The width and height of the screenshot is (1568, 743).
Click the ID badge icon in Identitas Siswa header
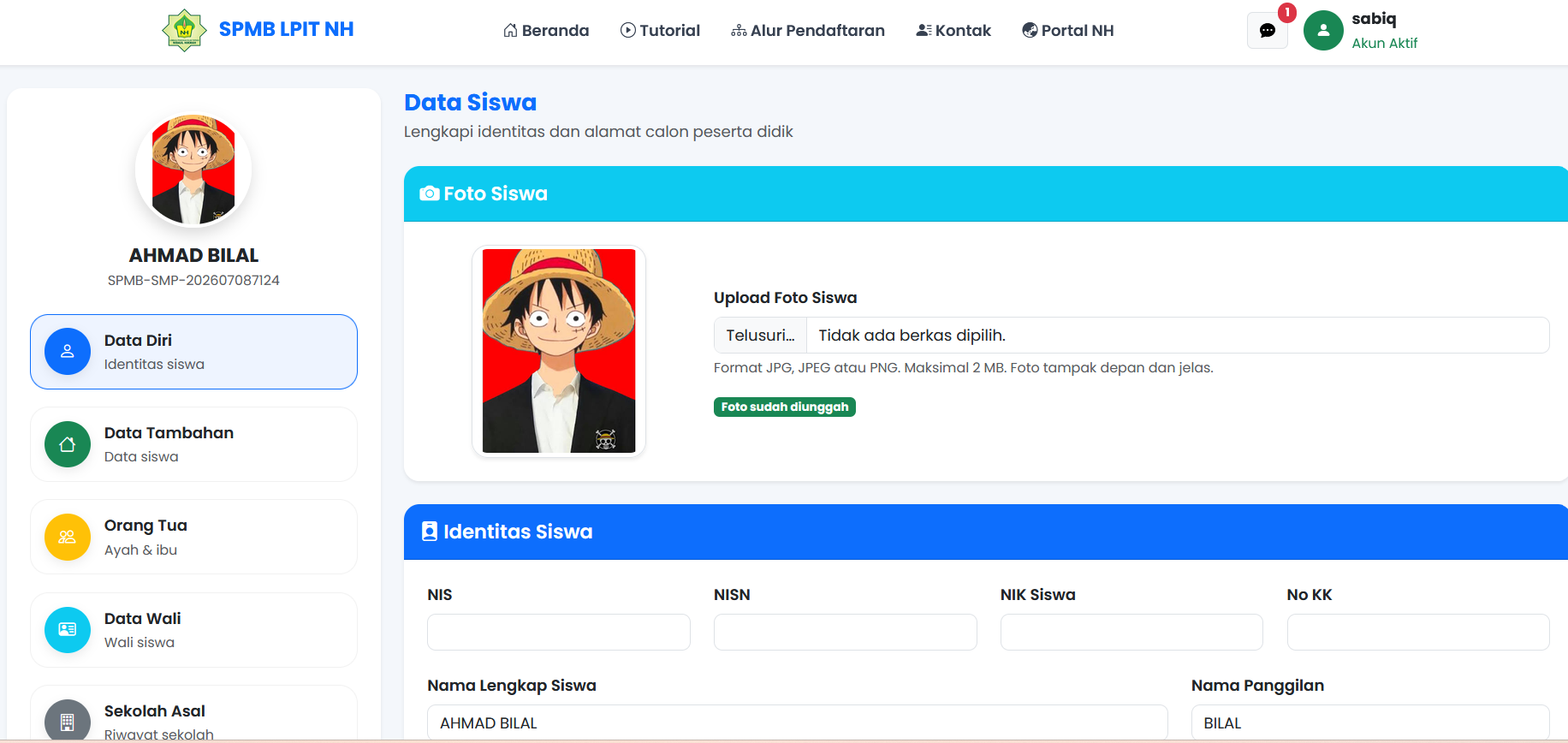tap(430, 532)
